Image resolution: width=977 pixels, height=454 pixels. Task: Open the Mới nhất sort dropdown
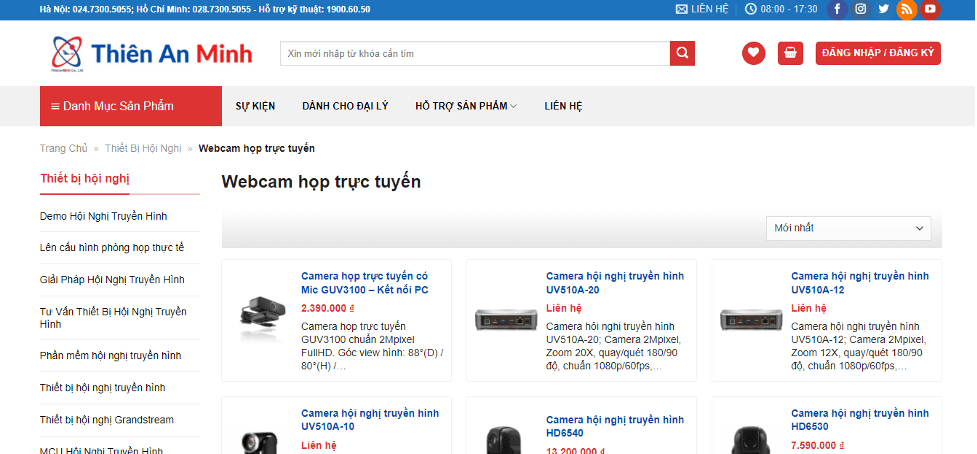(x=848, y=229)
